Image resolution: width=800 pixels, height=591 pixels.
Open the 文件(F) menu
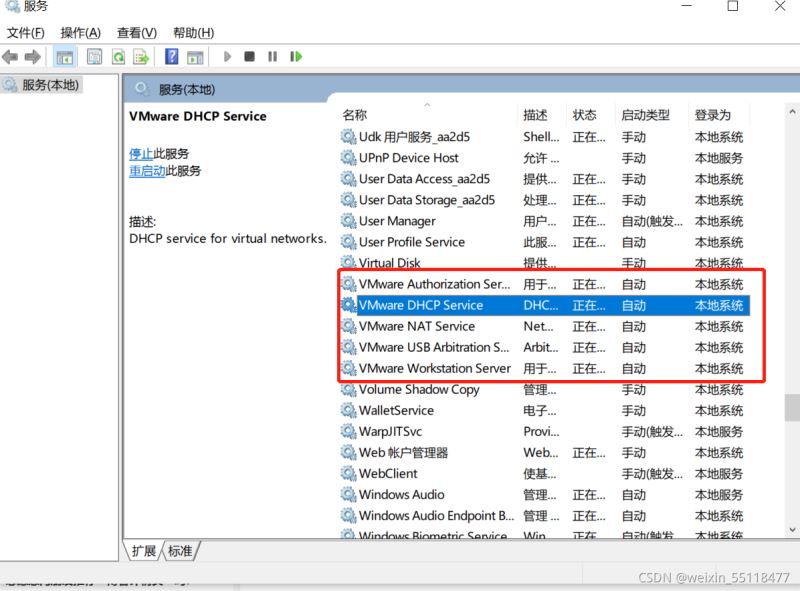pos(26,33)
